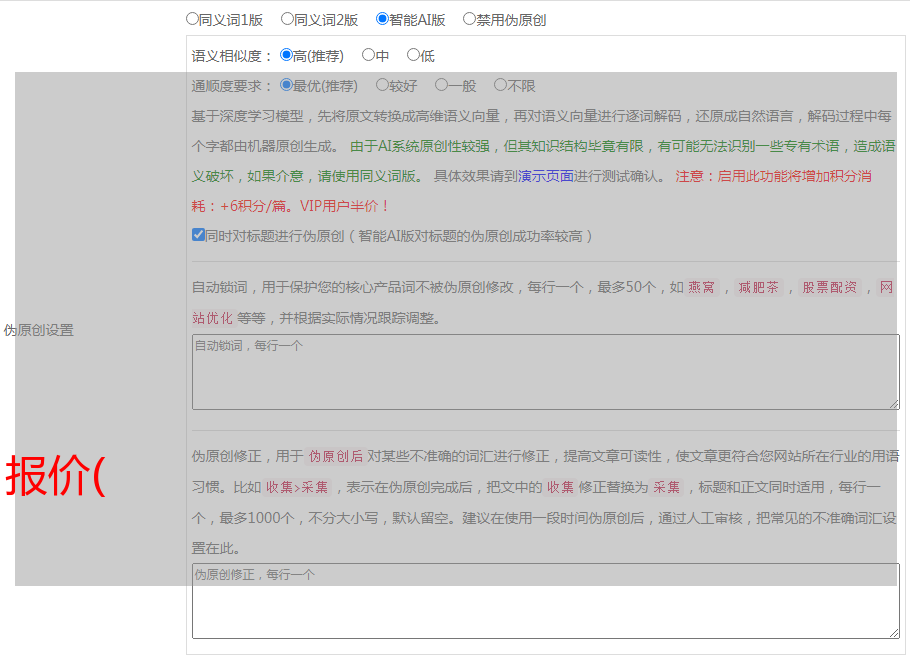Select 禁用伪原创 to disable rewriting
Viewport: 911px width, 658px height.
(x=470, y=19)
